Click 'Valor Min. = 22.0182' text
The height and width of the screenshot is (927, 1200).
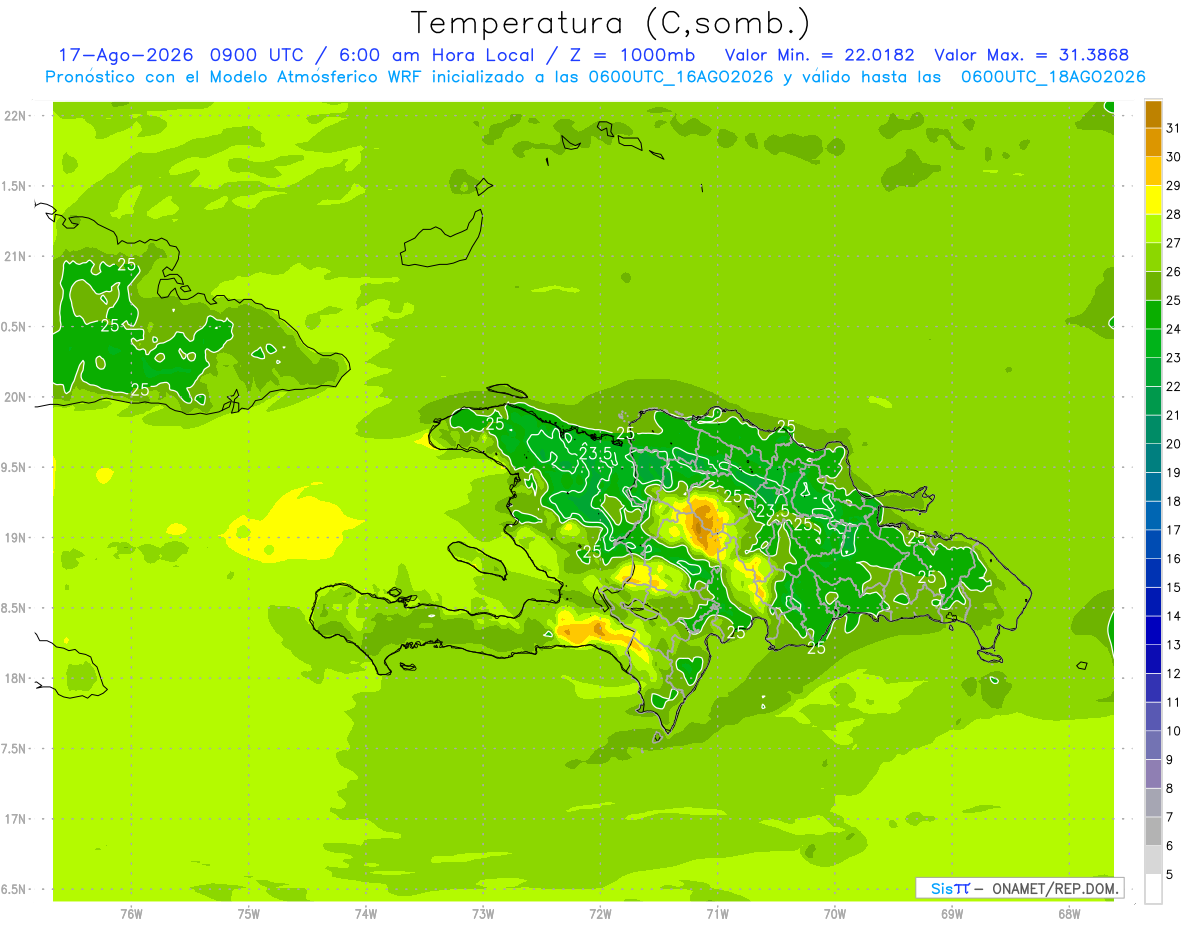[819, 55]
